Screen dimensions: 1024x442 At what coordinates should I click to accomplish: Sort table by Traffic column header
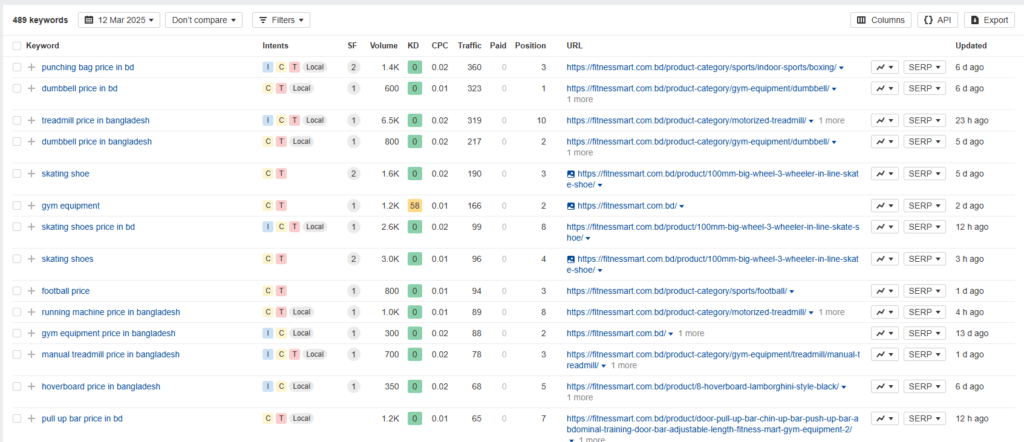pos(469,45)
